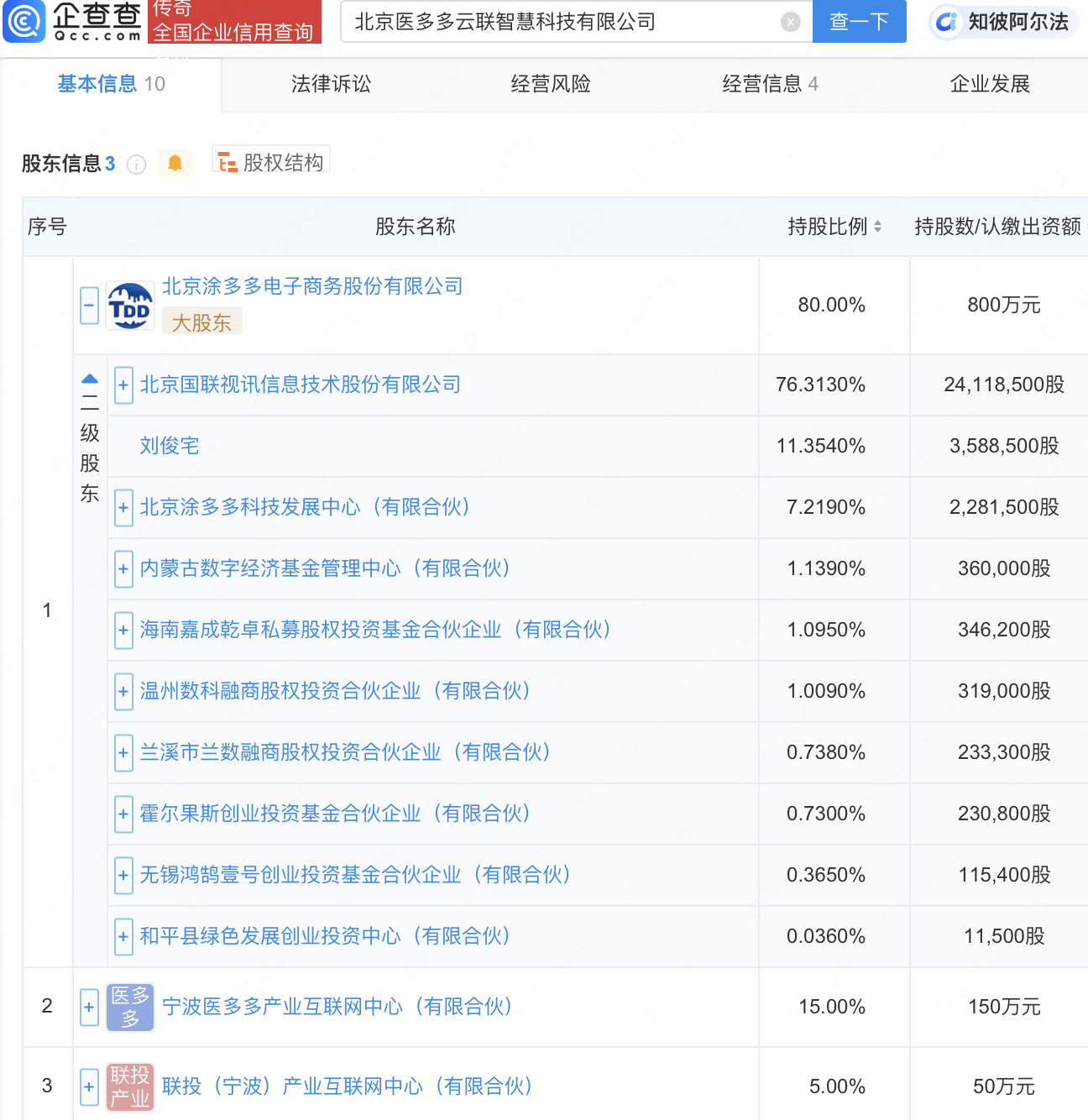Open the 法律诉讼 tab
Screen dimensions: 1088x1120
[331, 84]
